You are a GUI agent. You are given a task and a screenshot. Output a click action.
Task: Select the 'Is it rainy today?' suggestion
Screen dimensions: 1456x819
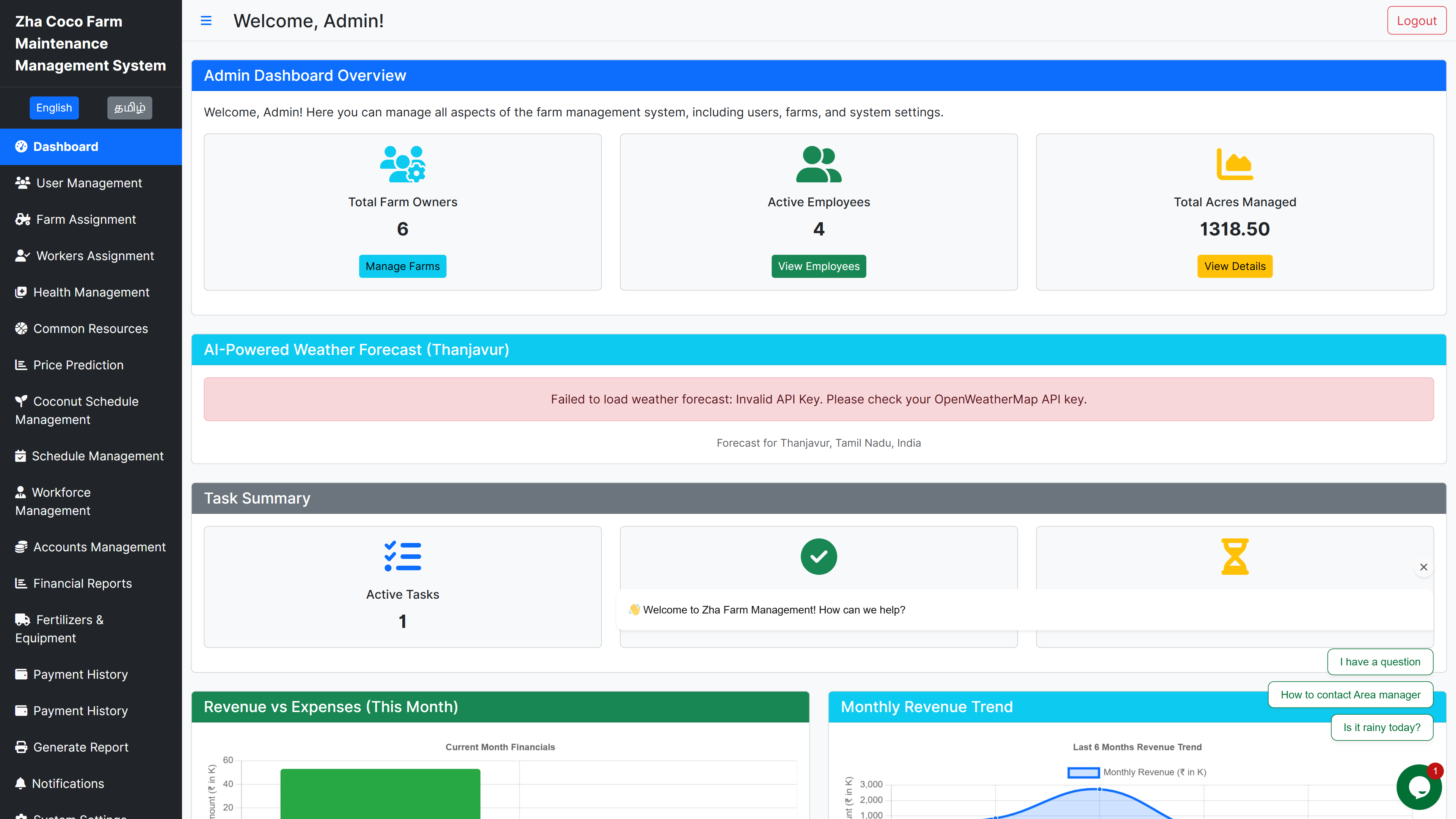[1381, 728]
